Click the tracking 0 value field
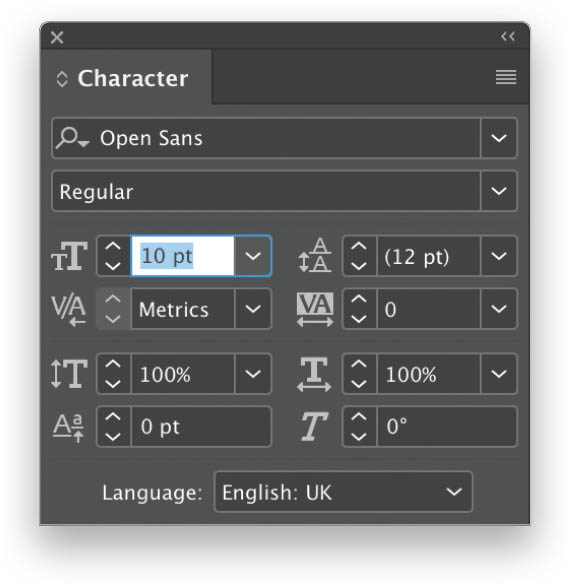The height and width of the screenshot is (585, 572). click(x=429, y=309)
